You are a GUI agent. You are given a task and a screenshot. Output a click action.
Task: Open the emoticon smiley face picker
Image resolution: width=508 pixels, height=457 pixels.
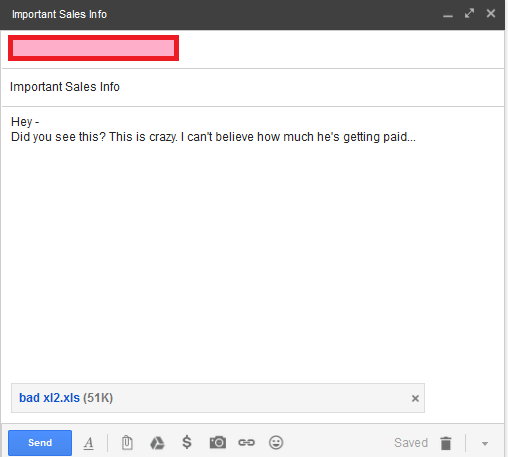tap(276, 442)
